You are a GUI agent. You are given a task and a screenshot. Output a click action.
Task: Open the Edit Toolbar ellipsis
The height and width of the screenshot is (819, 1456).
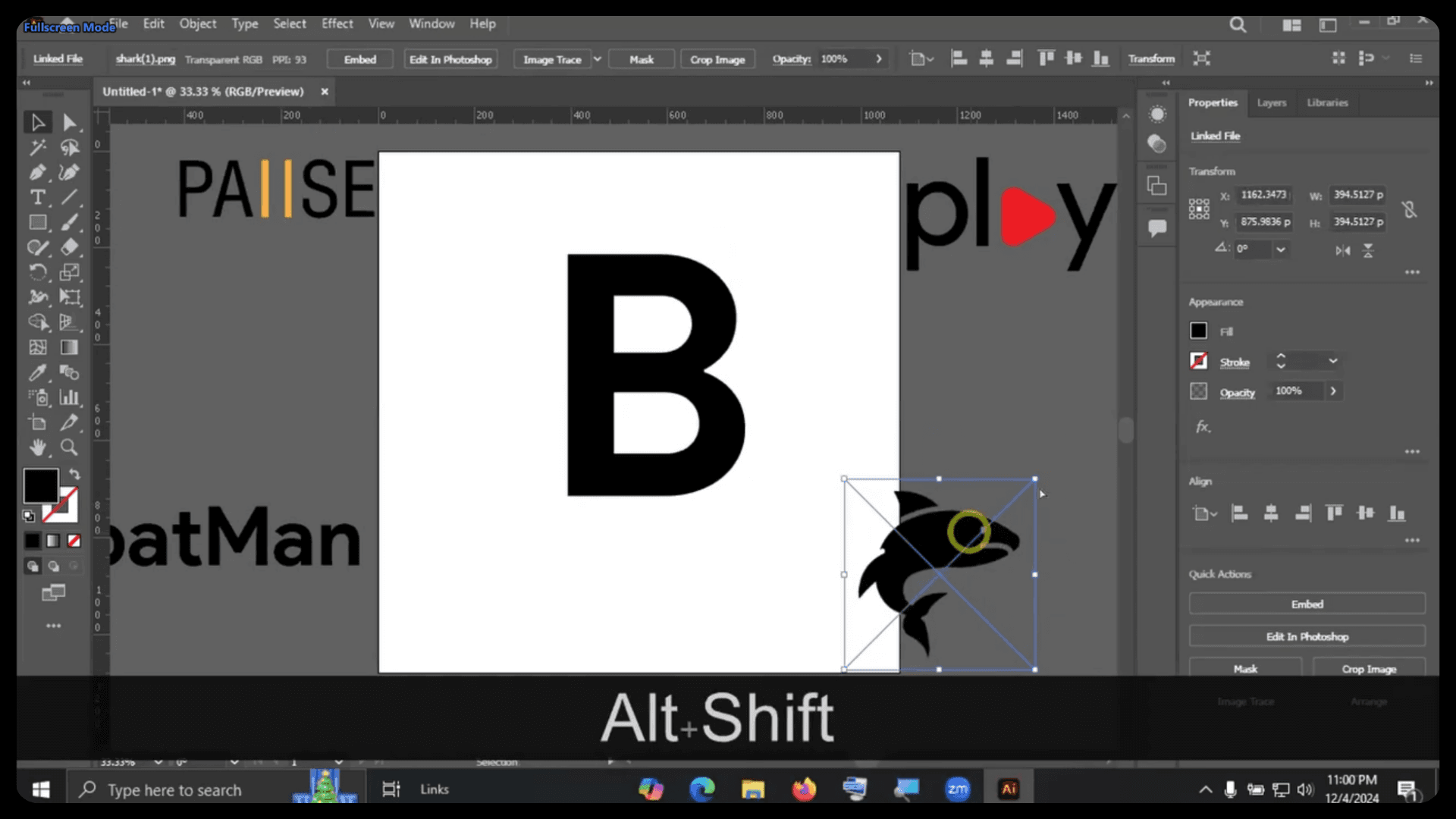[x=53, y=626]
